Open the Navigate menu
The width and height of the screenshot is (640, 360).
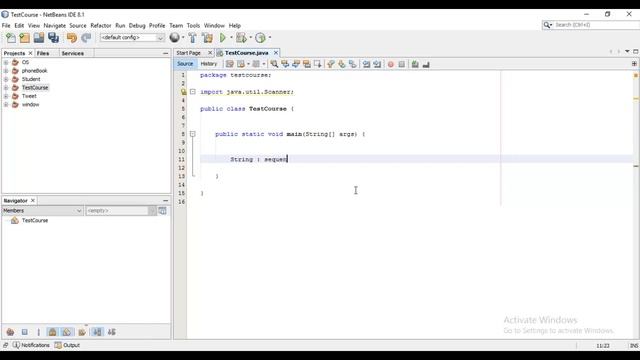pyautogui.click(x=55, y=25)
